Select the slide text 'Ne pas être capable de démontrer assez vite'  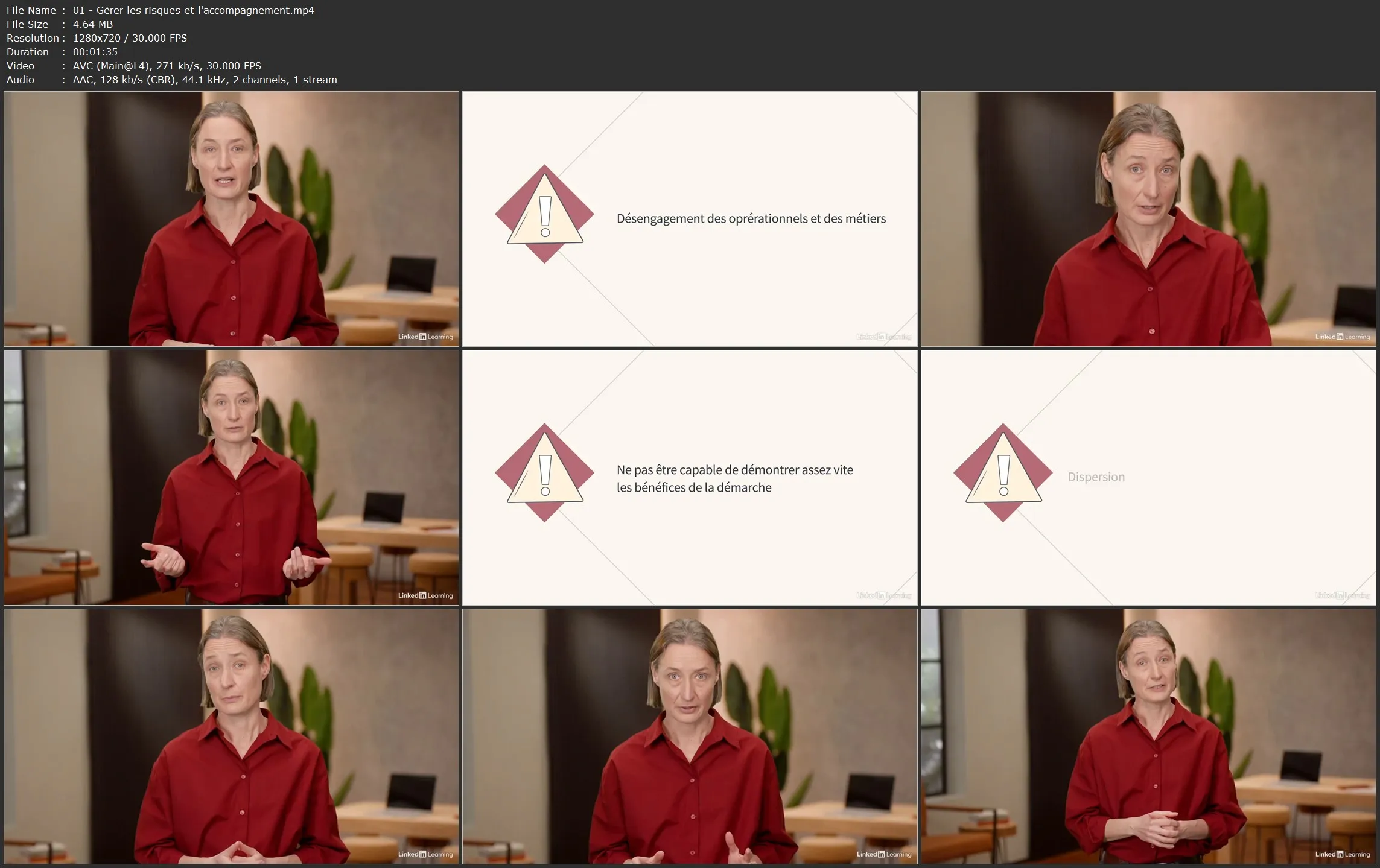coord(734,470)
